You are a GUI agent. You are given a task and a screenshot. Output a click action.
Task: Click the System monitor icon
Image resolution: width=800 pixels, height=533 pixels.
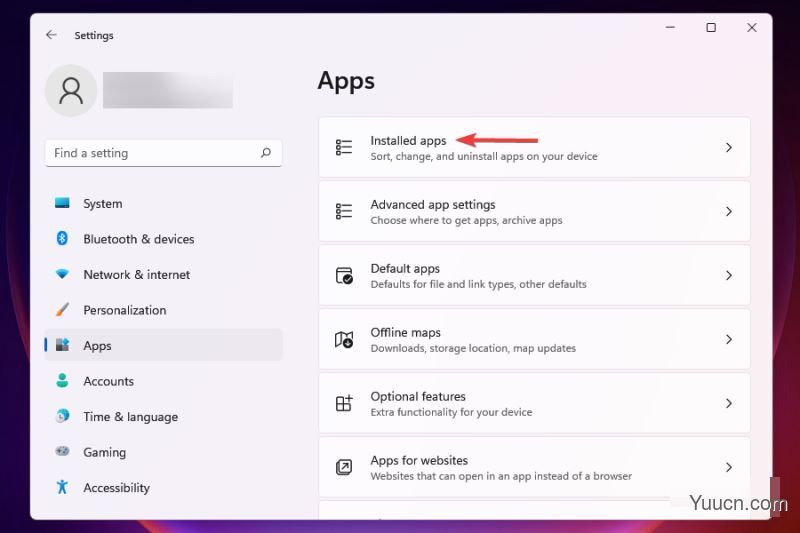62,203
